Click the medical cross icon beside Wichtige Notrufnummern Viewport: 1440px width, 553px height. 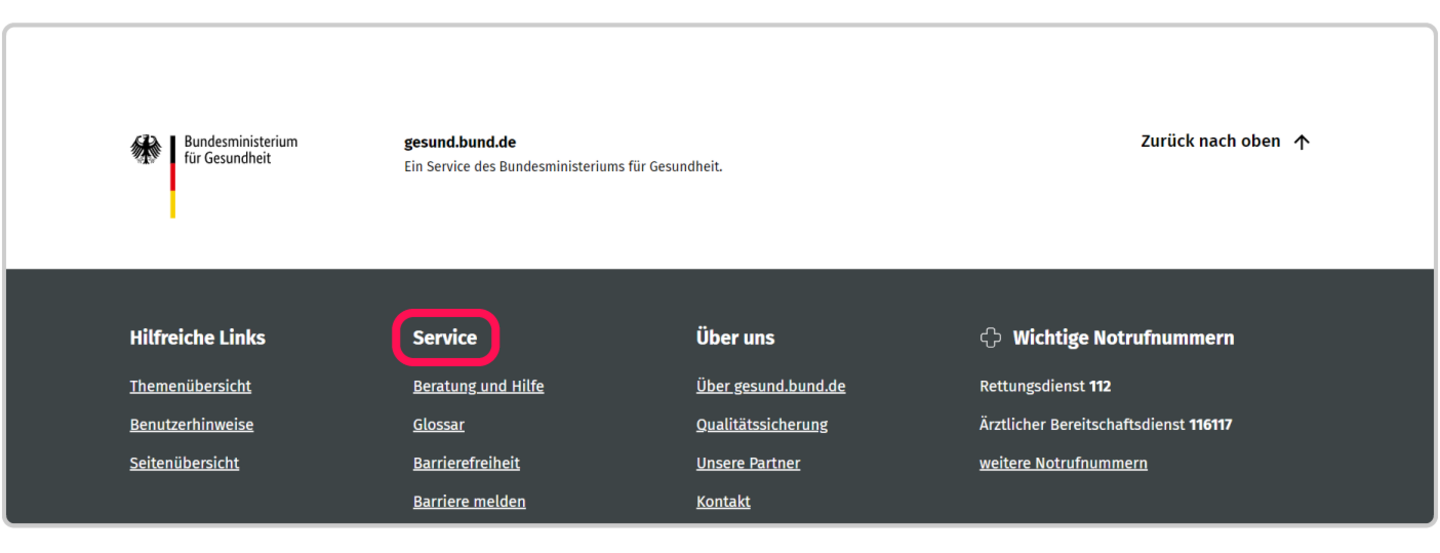pos(990,338)
